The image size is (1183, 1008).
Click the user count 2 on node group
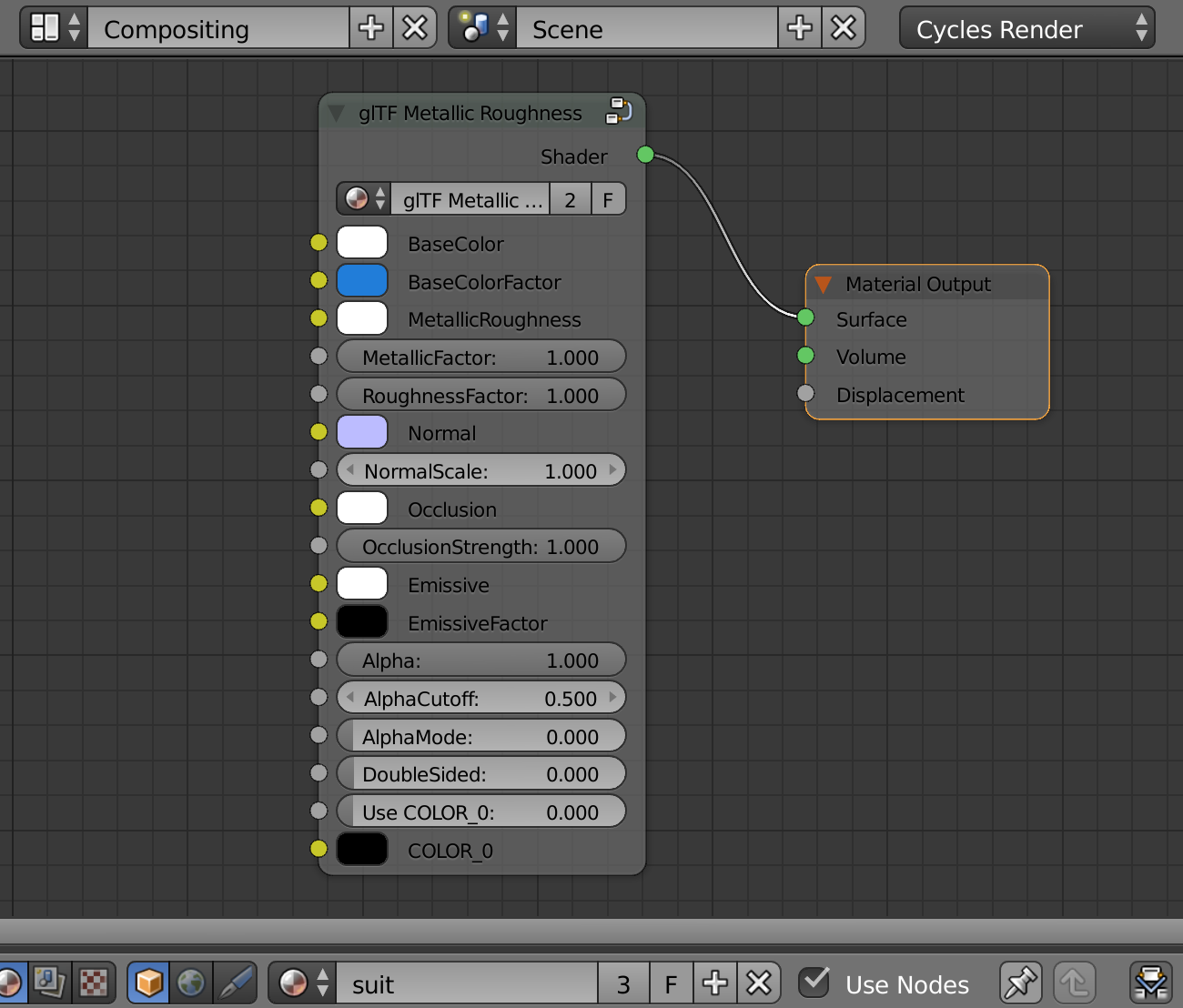571,199
